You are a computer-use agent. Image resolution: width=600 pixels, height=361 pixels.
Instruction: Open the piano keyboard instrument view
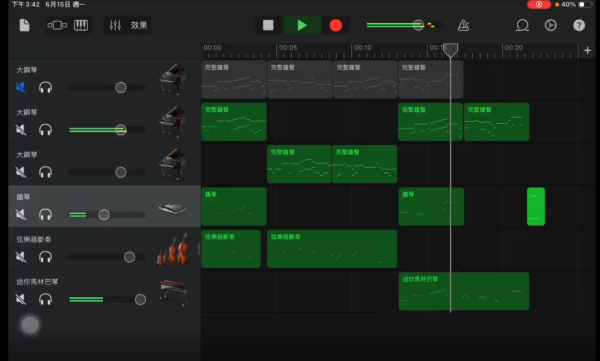[x=81, y=26]
